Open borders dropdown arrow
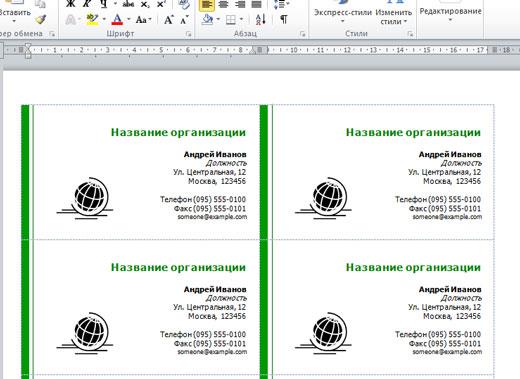 [241, 19]
